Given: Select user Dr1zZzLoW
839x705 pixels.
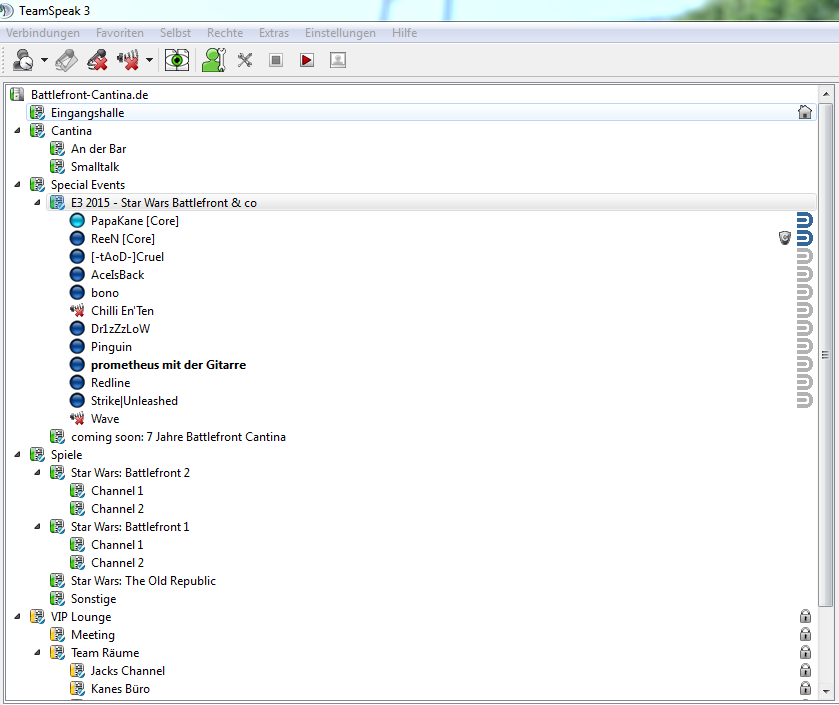Looking at the screenshot, I should click(x=120, y=328).
